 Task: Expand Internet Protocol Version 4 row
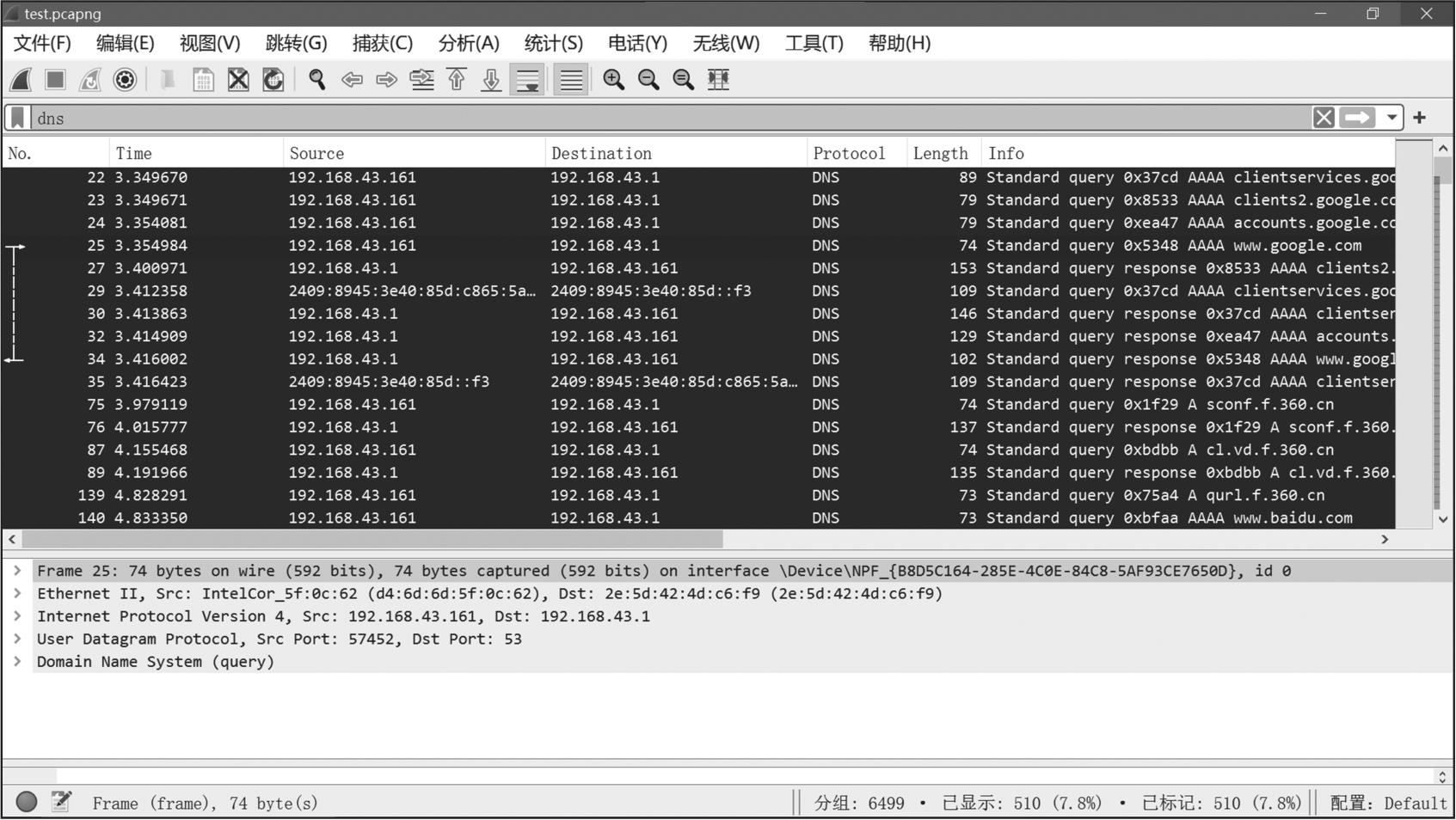(x=17, y=616)
